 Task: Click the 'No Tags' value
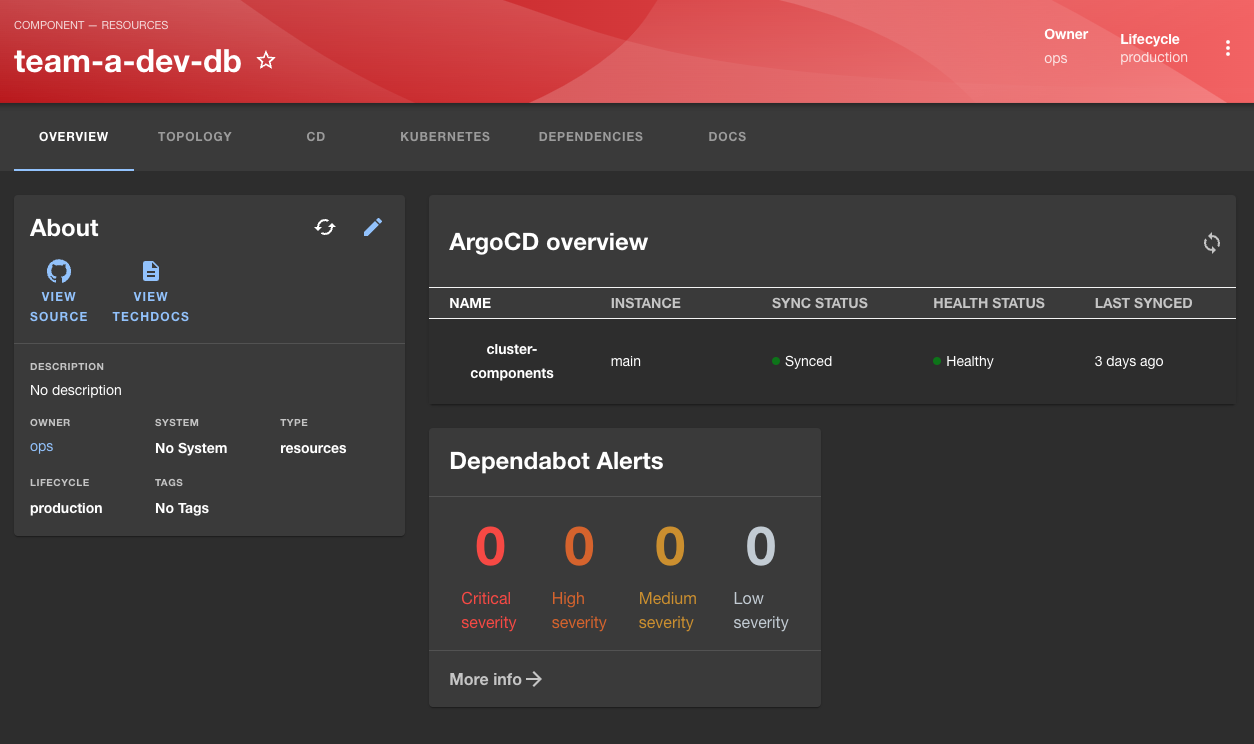[x=182, y=508]
